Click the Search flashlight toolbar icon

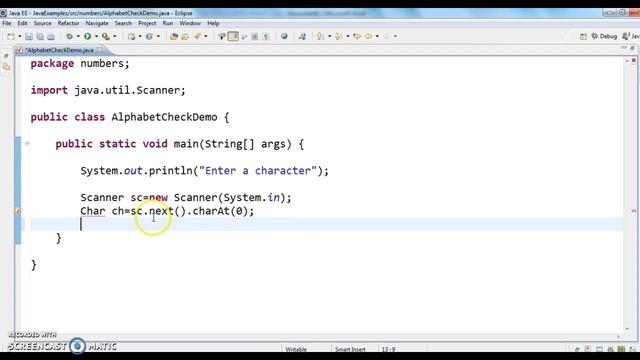point(198,37)
